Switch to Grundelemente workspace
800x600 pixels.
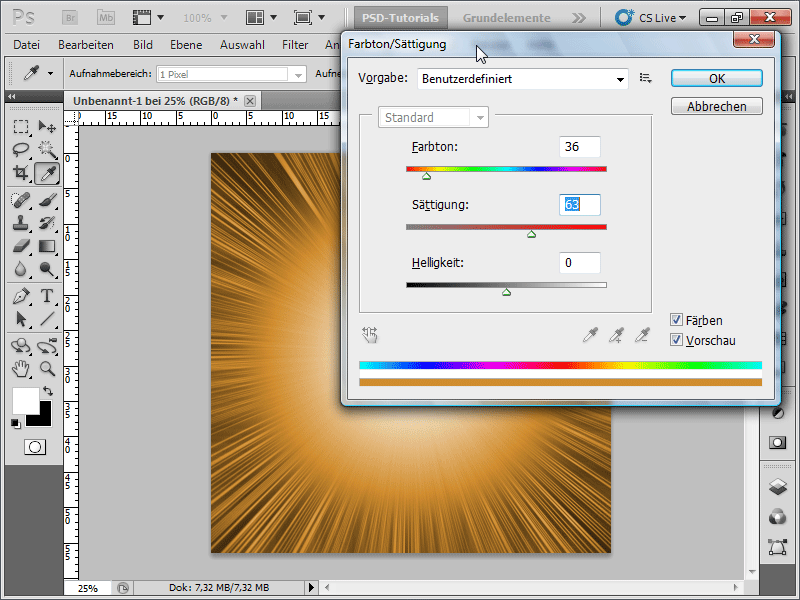point(506,18)
